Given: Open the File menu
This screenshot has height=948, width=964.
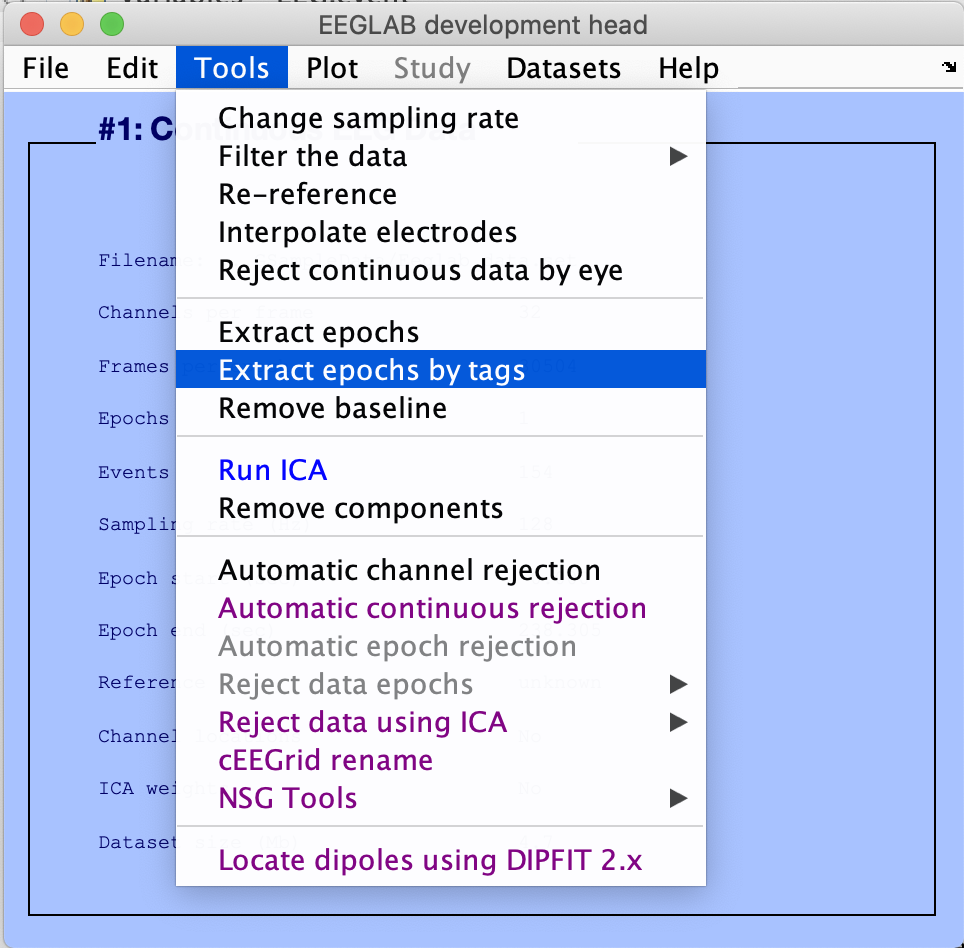Looking at the screenshot, I should click(45, 68).
